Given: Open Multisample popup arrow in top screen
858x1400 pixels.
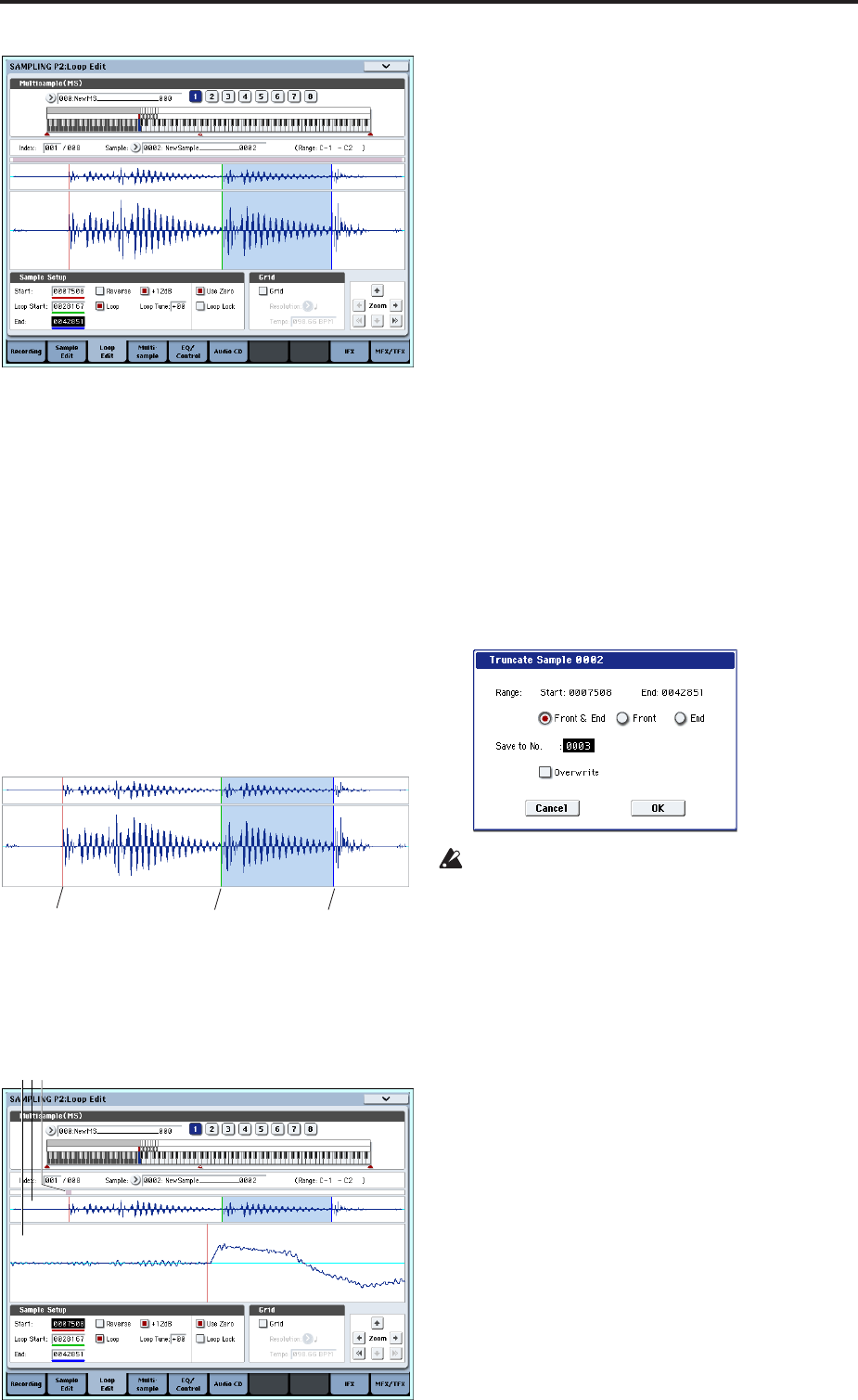Looking at the screenshot, I should coord(51,97).
